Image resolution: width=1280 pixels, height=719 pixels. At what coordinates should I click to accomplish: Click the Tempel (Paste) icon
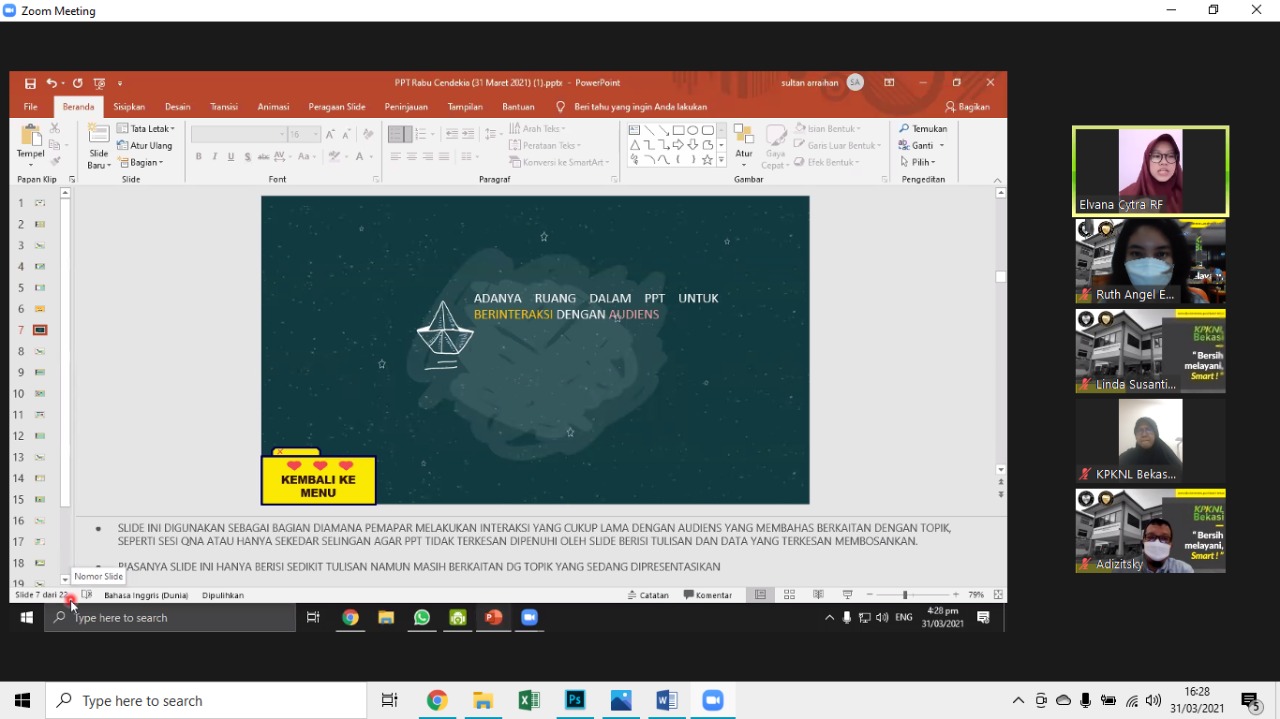30,141
